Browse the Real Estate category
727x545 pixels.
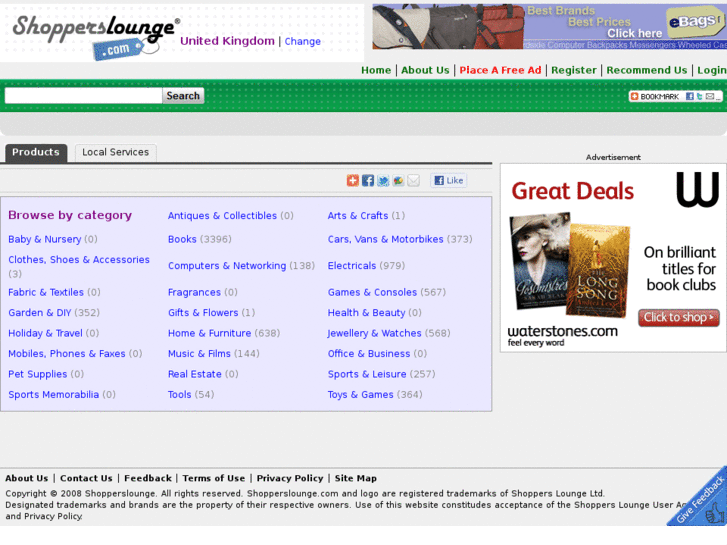click(x=195, y=374)
